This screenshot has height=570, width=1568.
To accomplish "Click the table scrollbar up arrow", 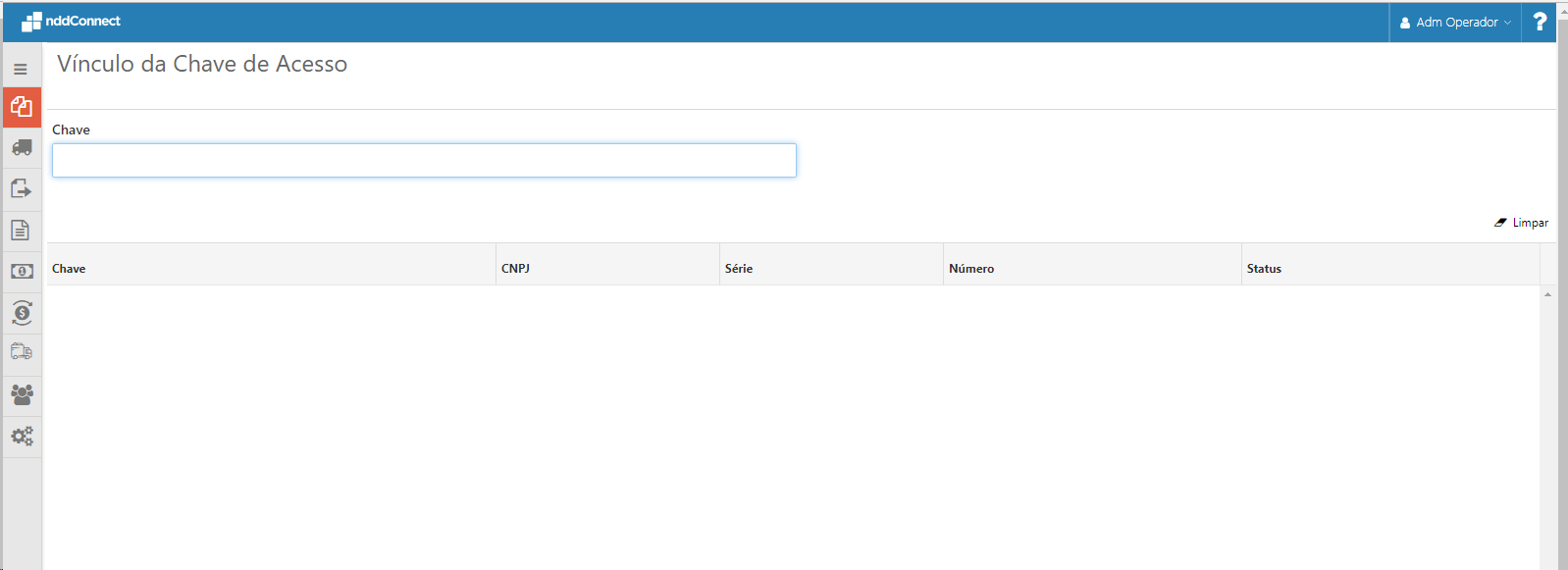I will click(x=1547, y=294).
